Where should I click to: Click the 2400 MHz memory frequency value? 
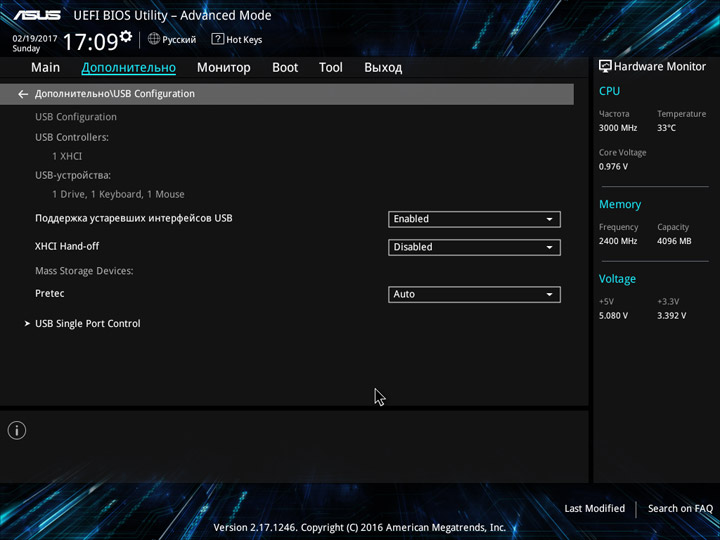coord(618,241)
